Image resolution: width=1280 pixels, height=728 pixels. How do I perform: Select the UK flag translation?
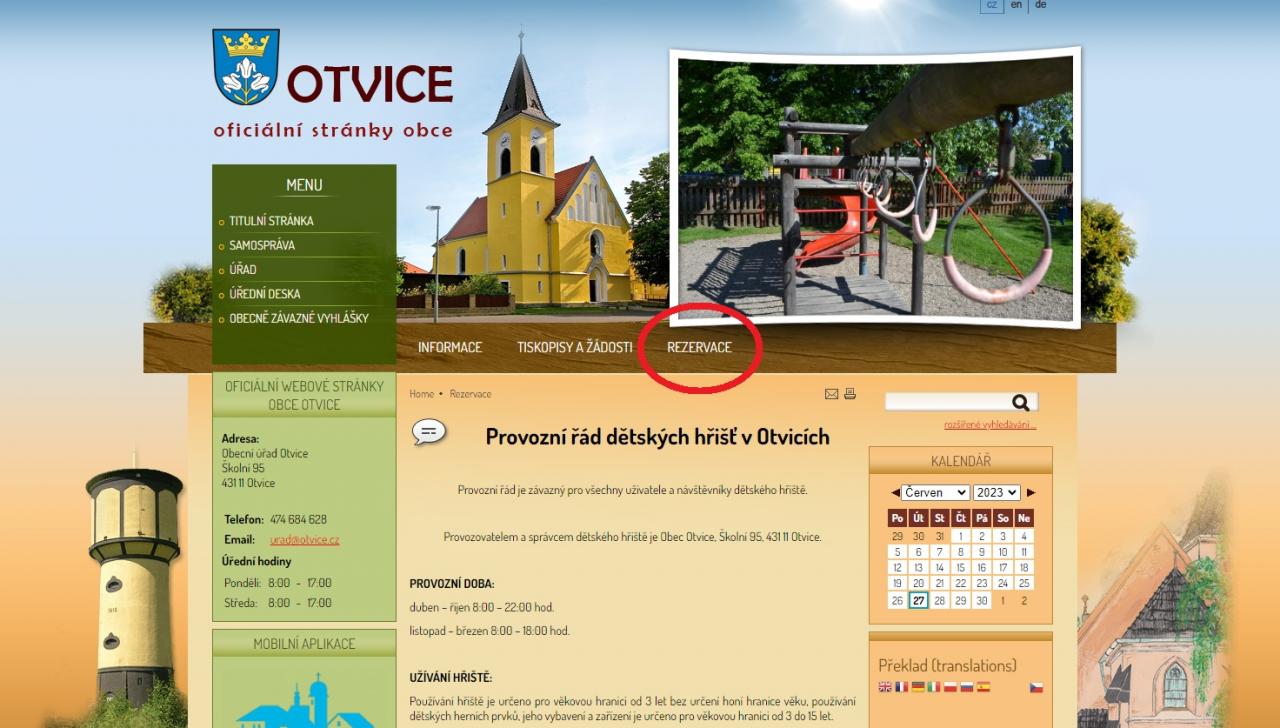(885, 687)
